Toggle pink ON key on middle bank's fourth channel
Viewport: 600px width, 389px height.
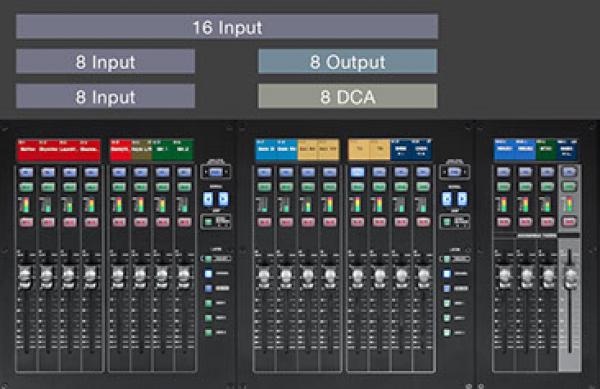coord(330,222)
